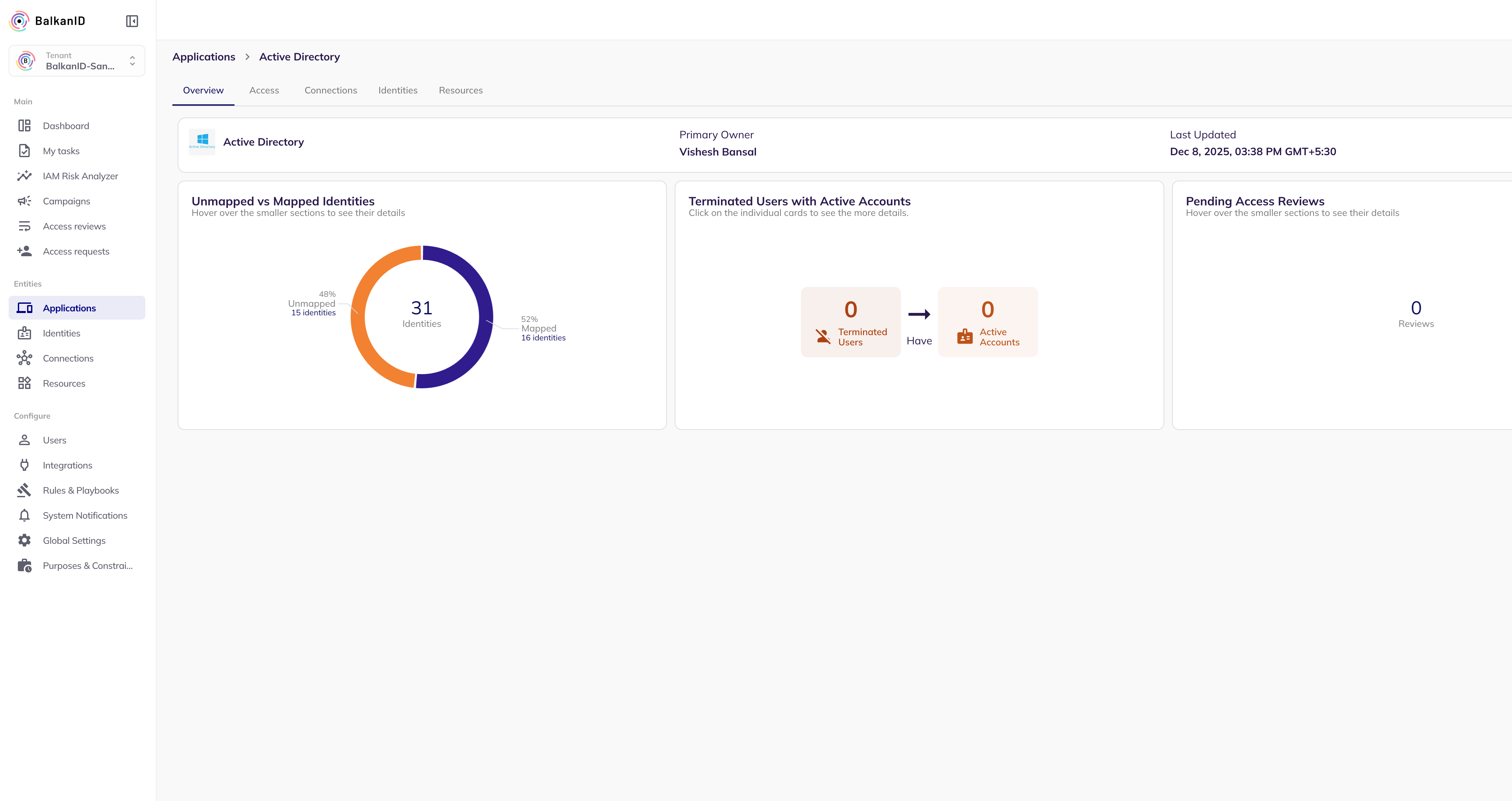Open My tasks checklist icon

[x=24, y=151]
